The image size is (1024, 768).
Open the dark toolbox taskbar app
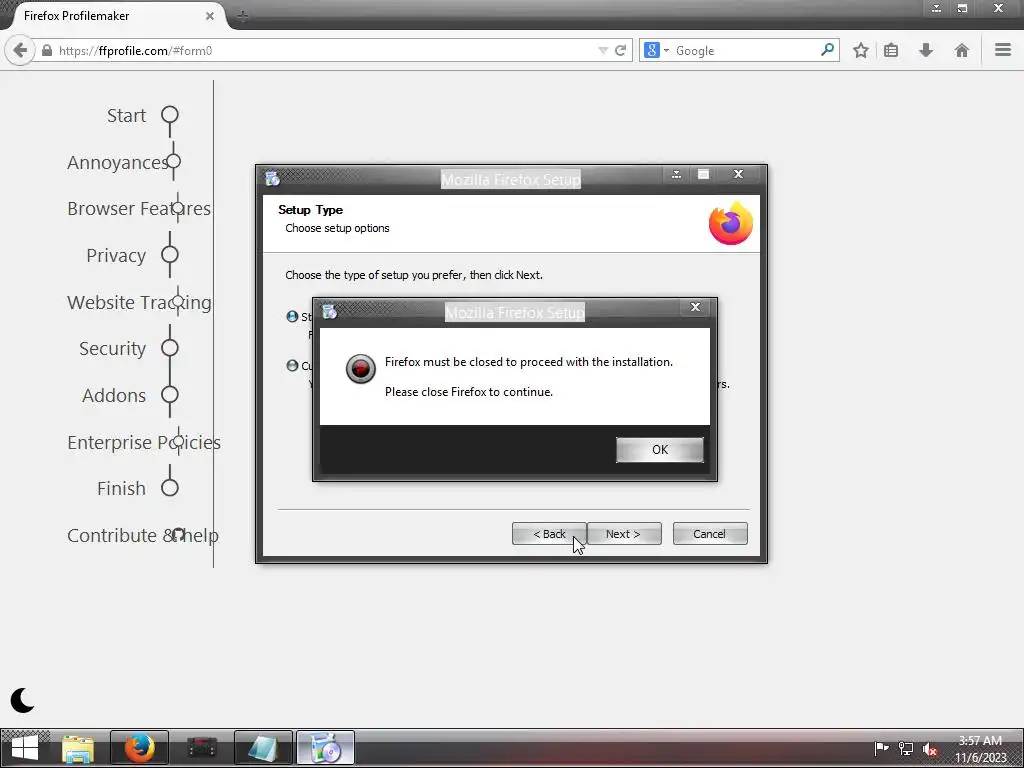[201, 748]
